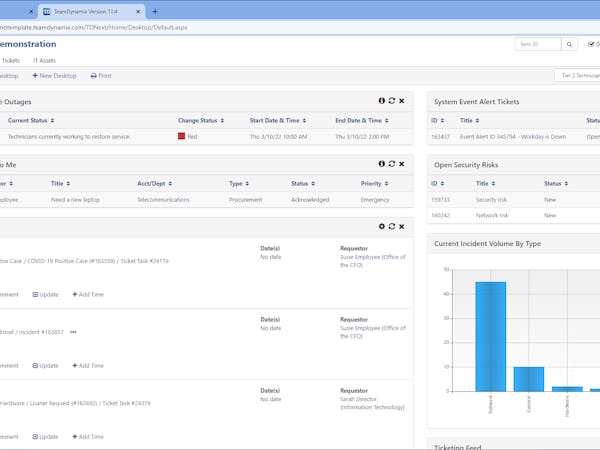Screen dimensions: 600x450
Task: Sort System Event Alert Tickets by ID
Action: (x=437, y=121)
